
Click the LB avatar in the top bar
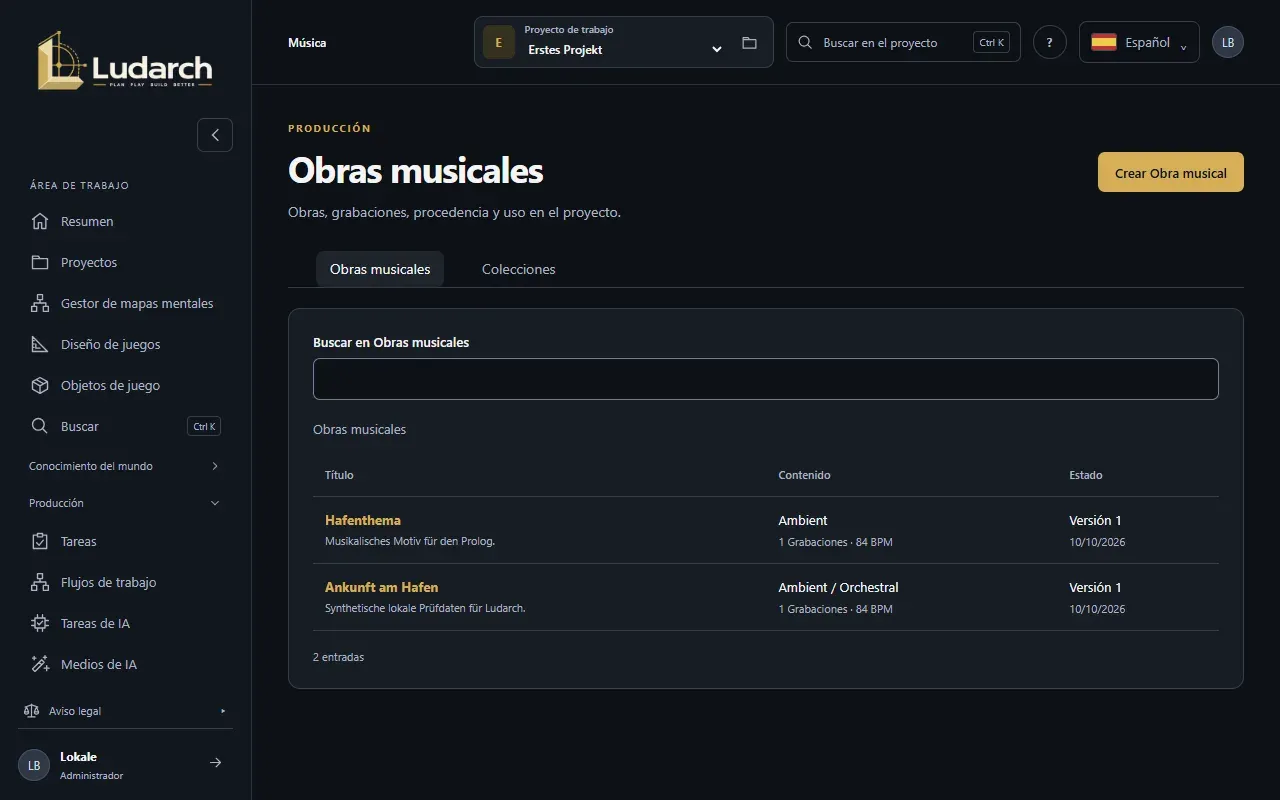tap(1228, 42)
